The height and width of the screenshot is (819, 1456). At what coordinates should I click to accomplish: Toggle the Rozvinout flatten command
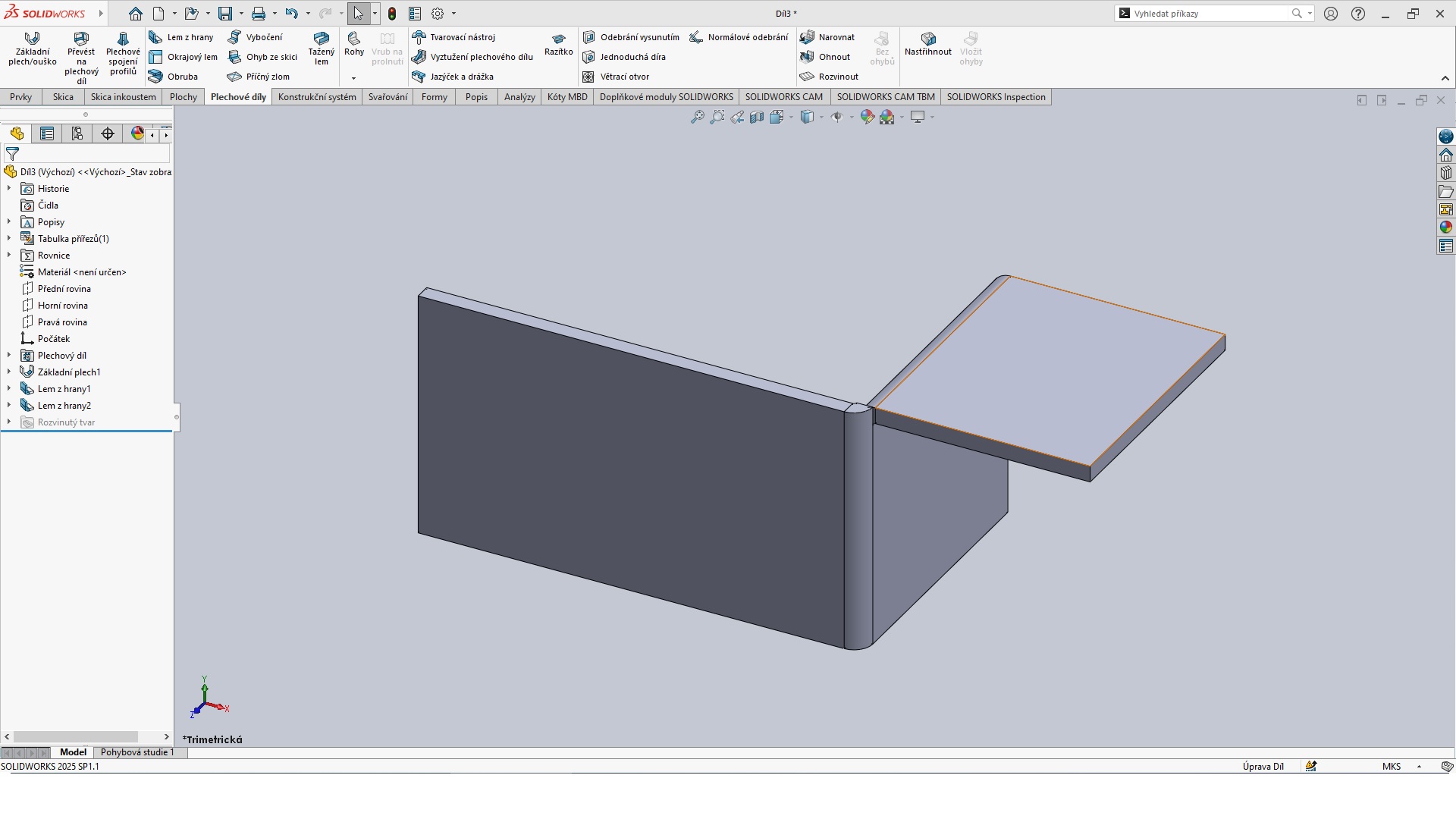click(x=830, y=77)
